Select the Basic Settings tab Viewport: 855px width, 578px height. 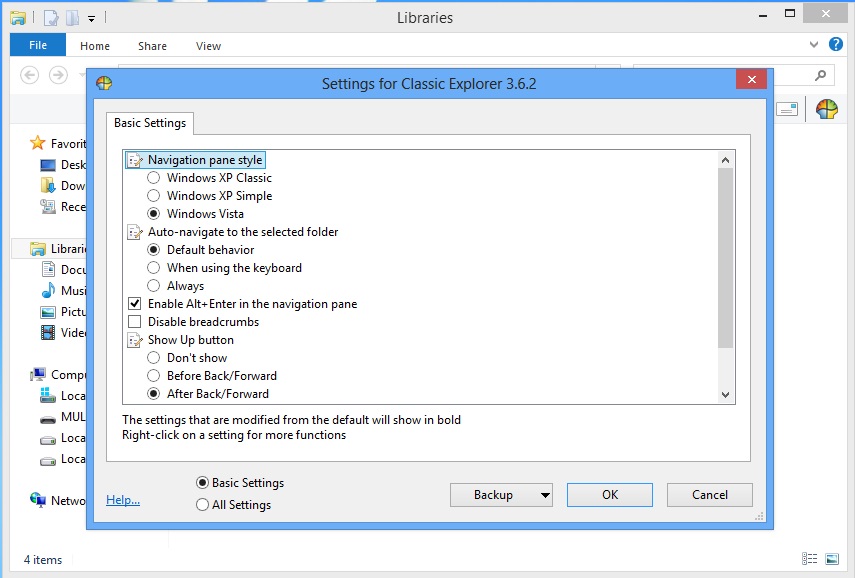[150, 123]
